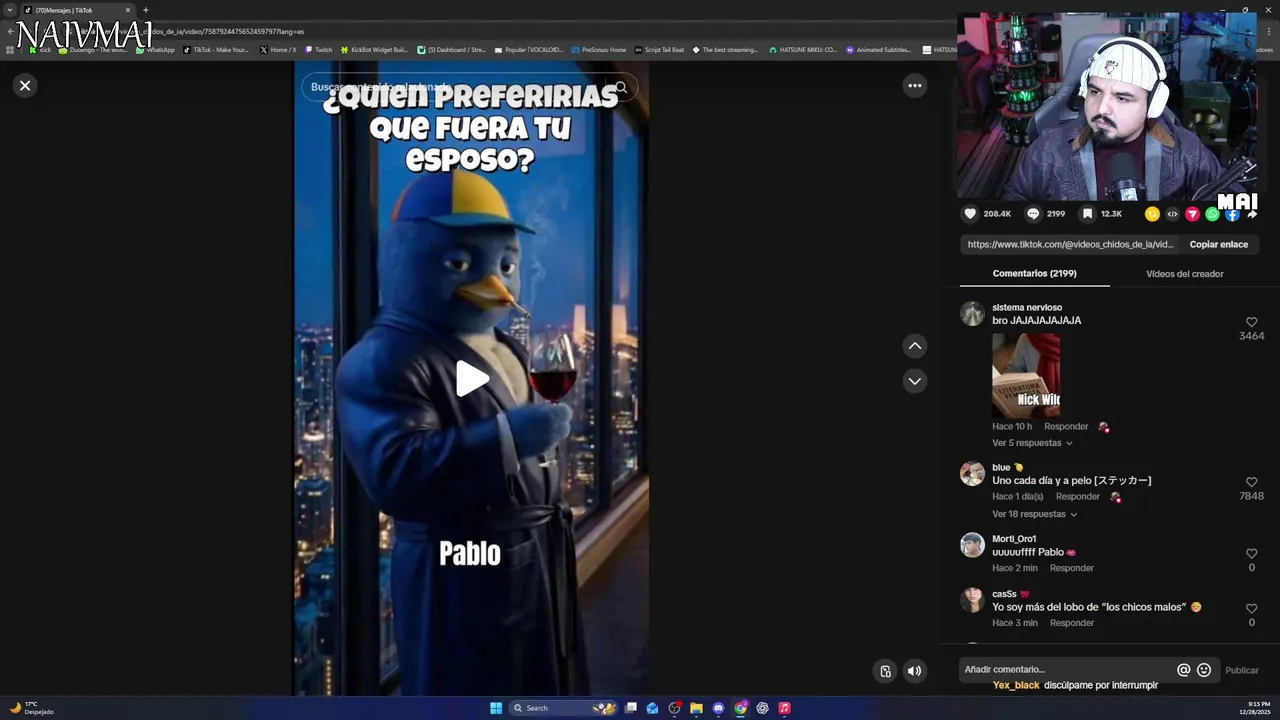Focus the Buscar contenido relacionado field
Screen dimensions: 1280x720
tap(455, 87)
